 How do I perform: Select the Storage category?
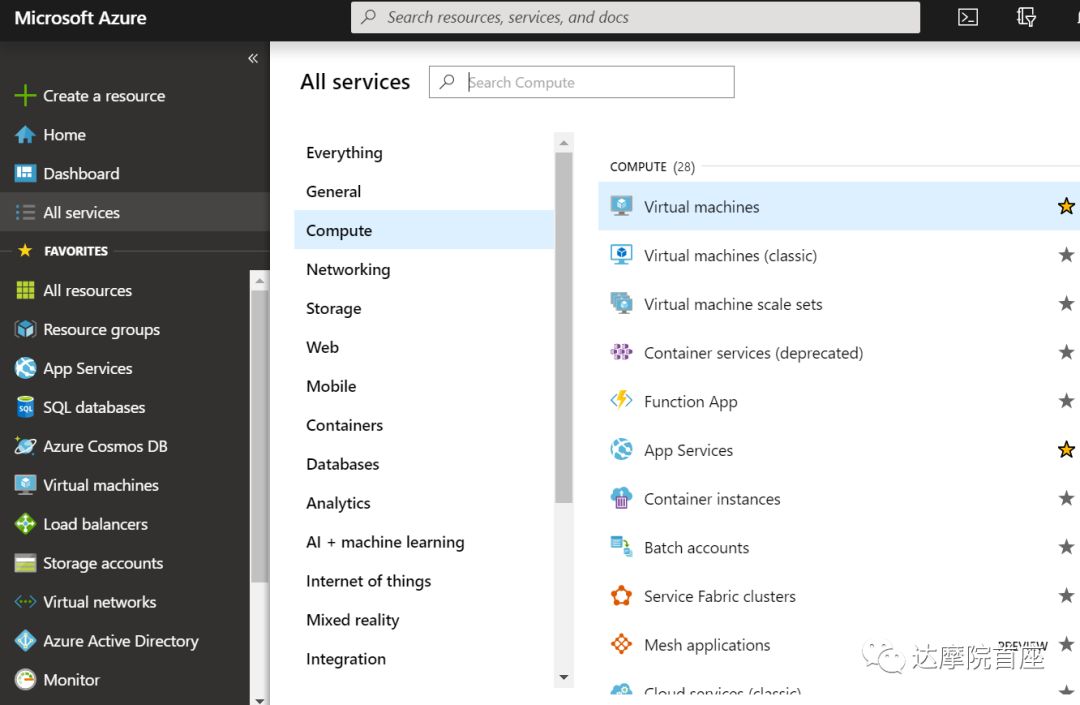(x=424, y=308)
